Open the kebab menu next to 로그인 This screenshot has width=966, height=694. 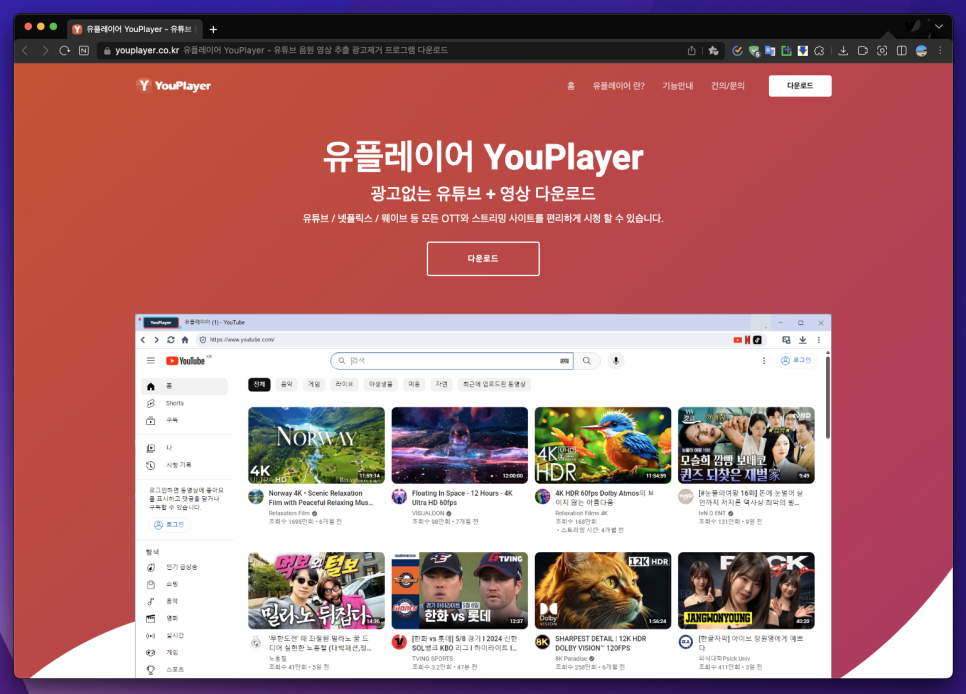[x=763, y=361]
